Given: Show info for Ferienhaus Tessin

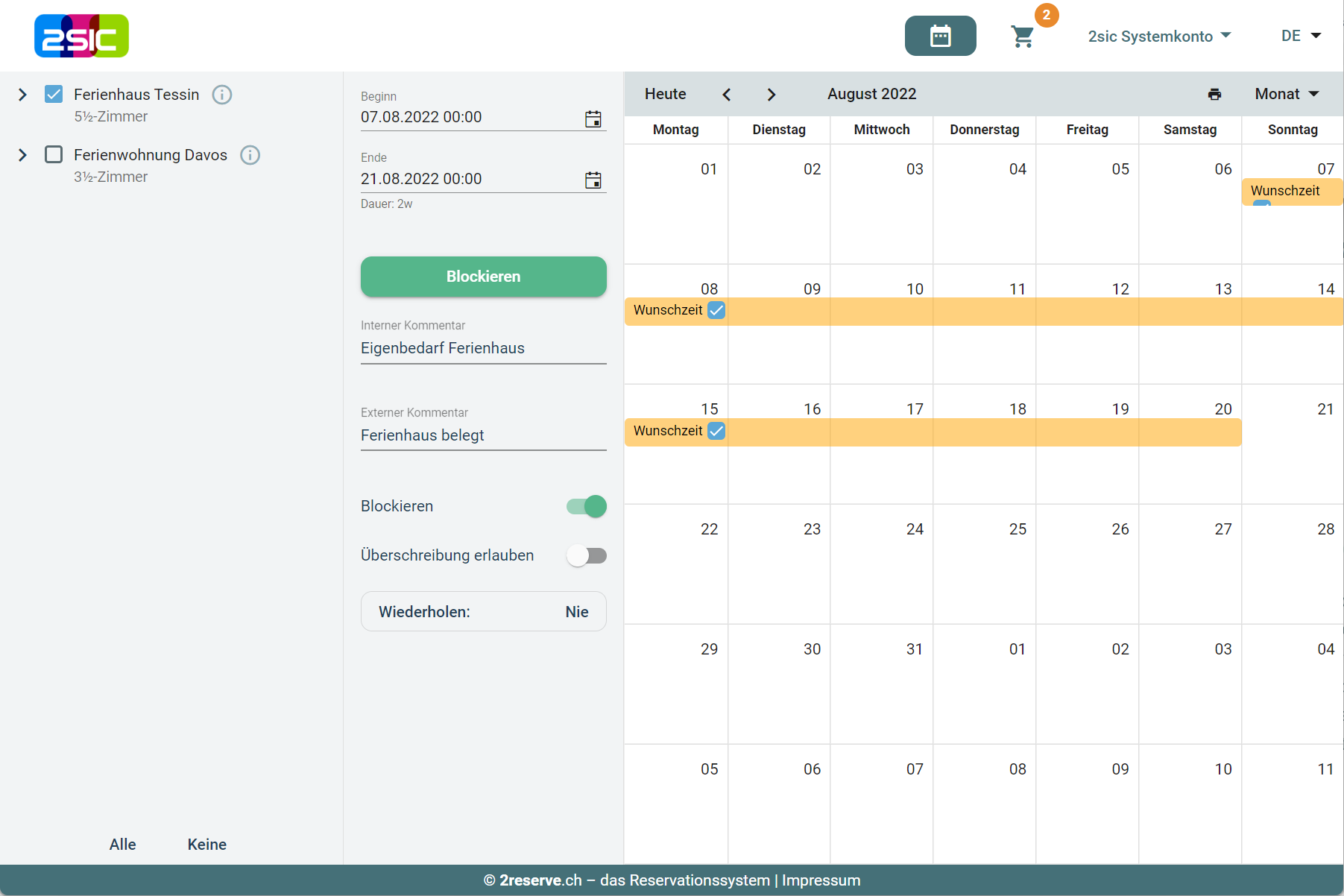Looking at the screenshot, I should tap(222, 95).
